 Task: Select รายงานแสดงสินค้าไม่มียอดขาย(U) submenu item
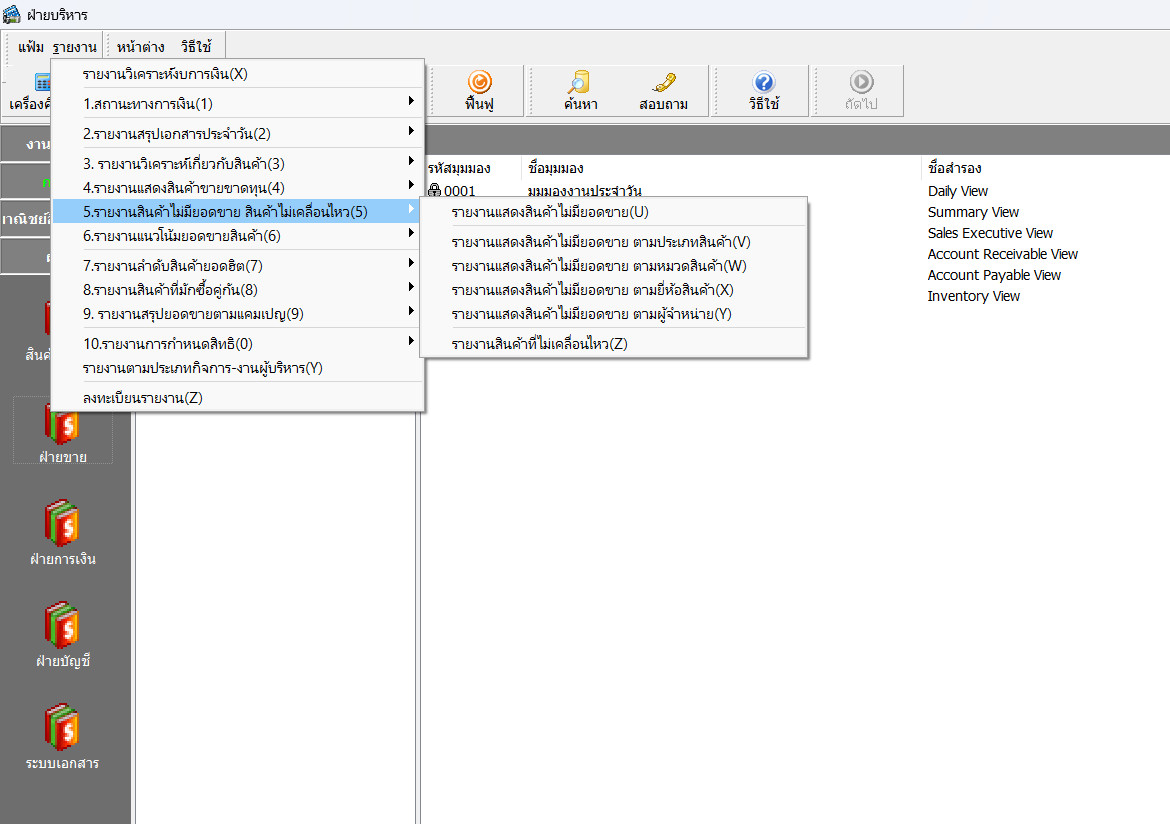tap(550, 212)
